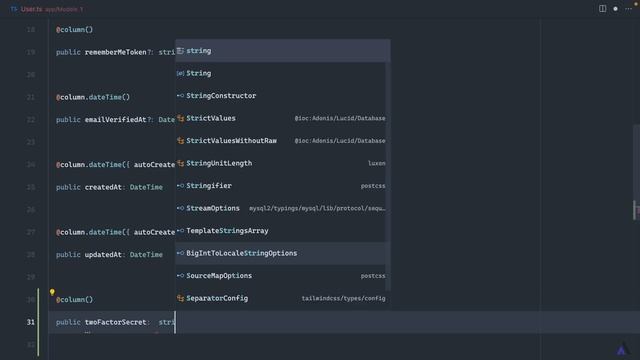Click the '@ioc:Adonis/Lucid/Database' source beside StrictValues
This screenshot has height=360, width=640.
point(340,118)
